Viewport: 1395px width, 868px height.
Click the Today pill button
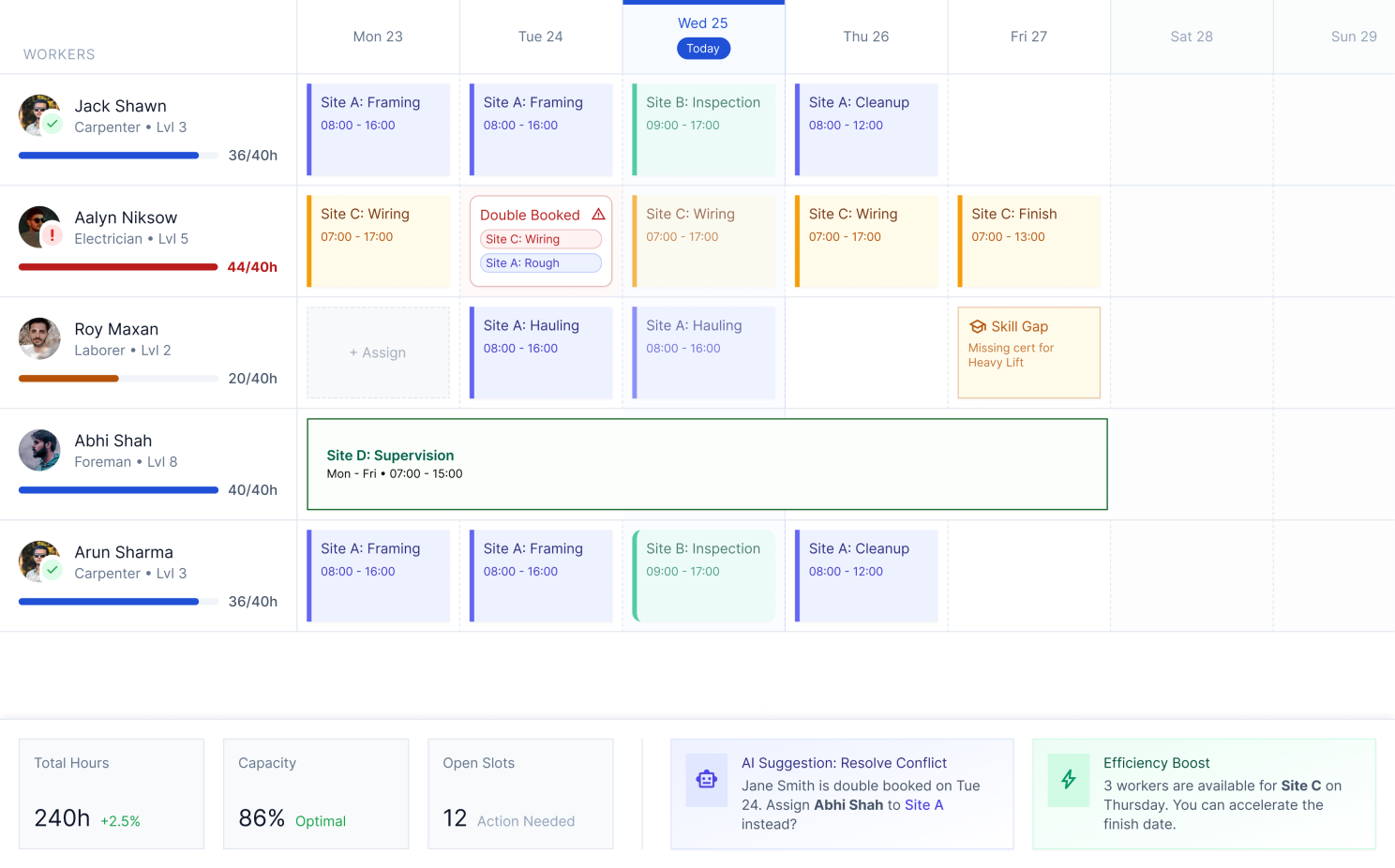703,49
